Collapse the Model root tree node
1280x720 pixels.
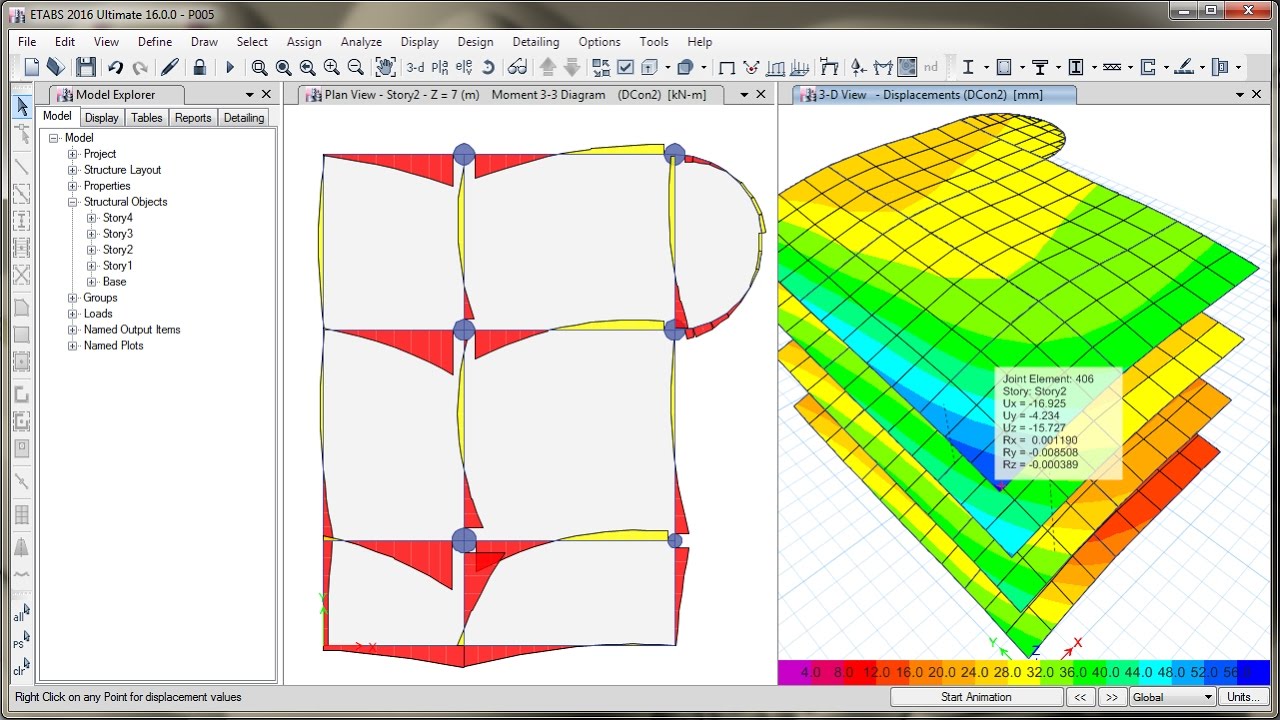point(54,138)
